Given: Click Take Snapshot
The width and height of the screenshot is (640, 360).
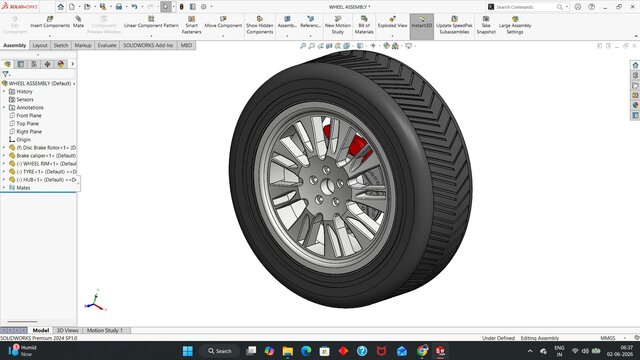Looking at the screenshot, I should (x=486, y=25).
